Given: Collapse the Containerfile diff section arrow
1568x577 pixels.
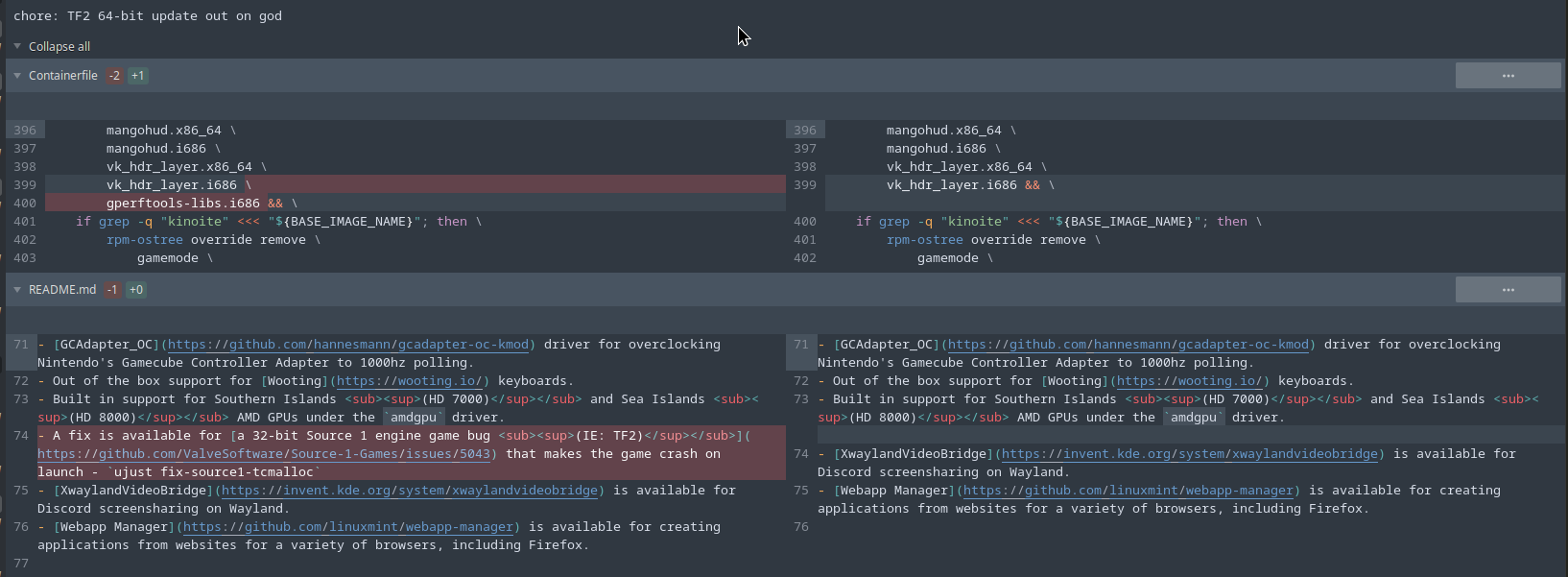Looking at the screenshot, I should [x=17, y=76].
